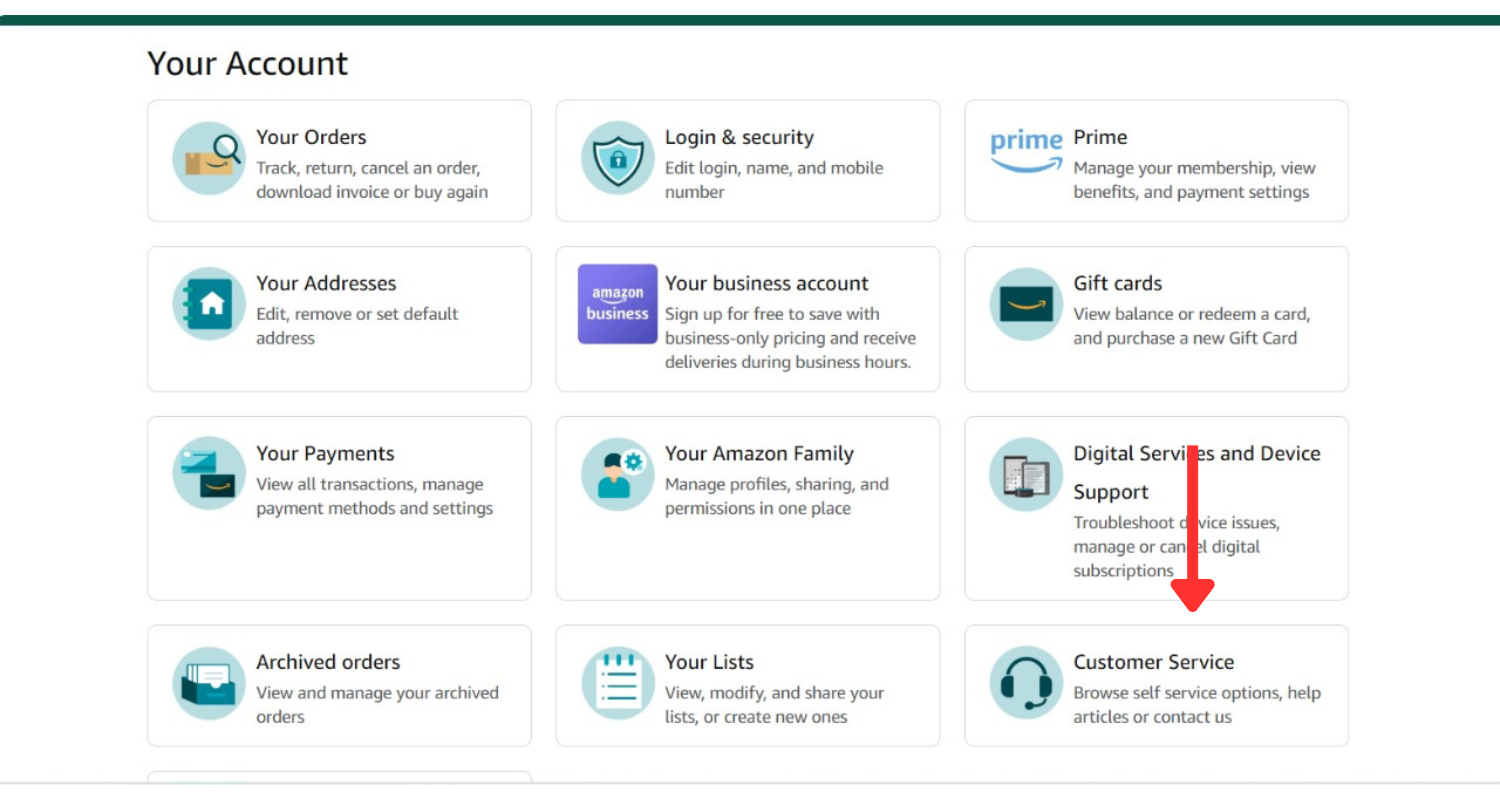1500x800 pixels.
Task: Click the Your Payments cards icon
Action: coord(208,473)
